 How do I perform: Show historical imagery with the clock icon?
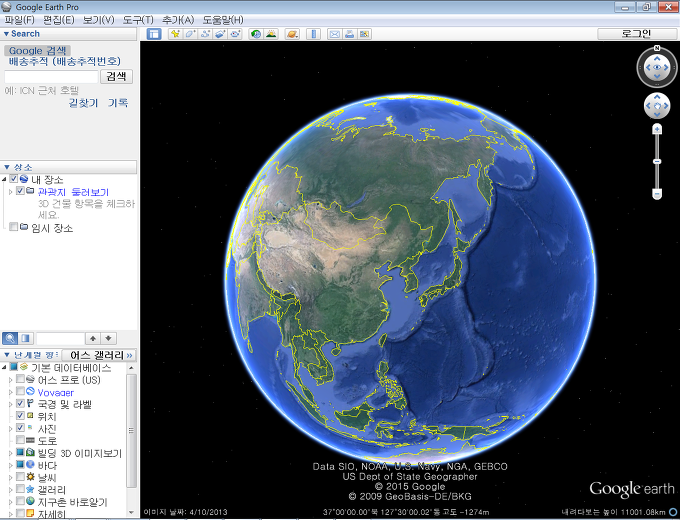tap(256, 34)
